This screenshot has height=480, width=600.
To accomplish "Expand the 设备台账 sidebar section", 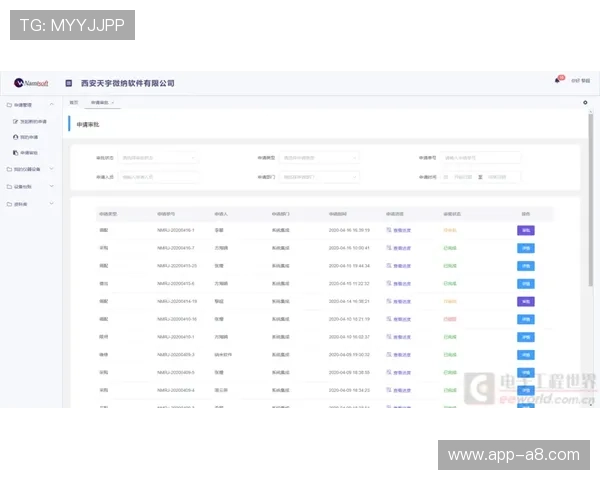I will pos(52,186).
